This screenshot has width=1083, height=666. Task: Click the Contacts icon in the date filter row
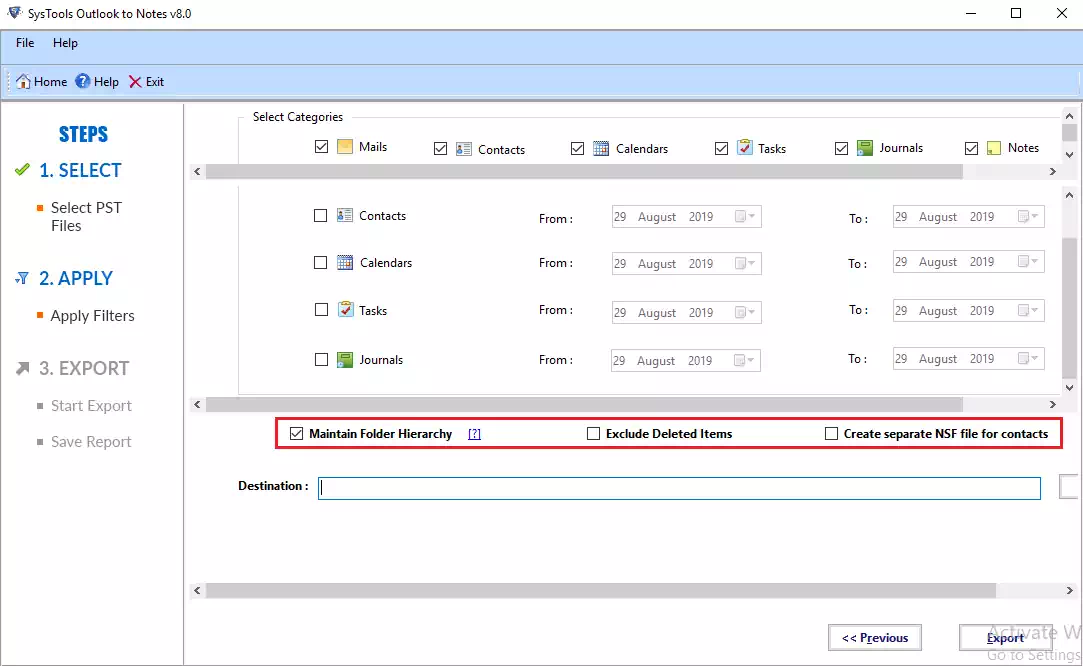point(345,216)
